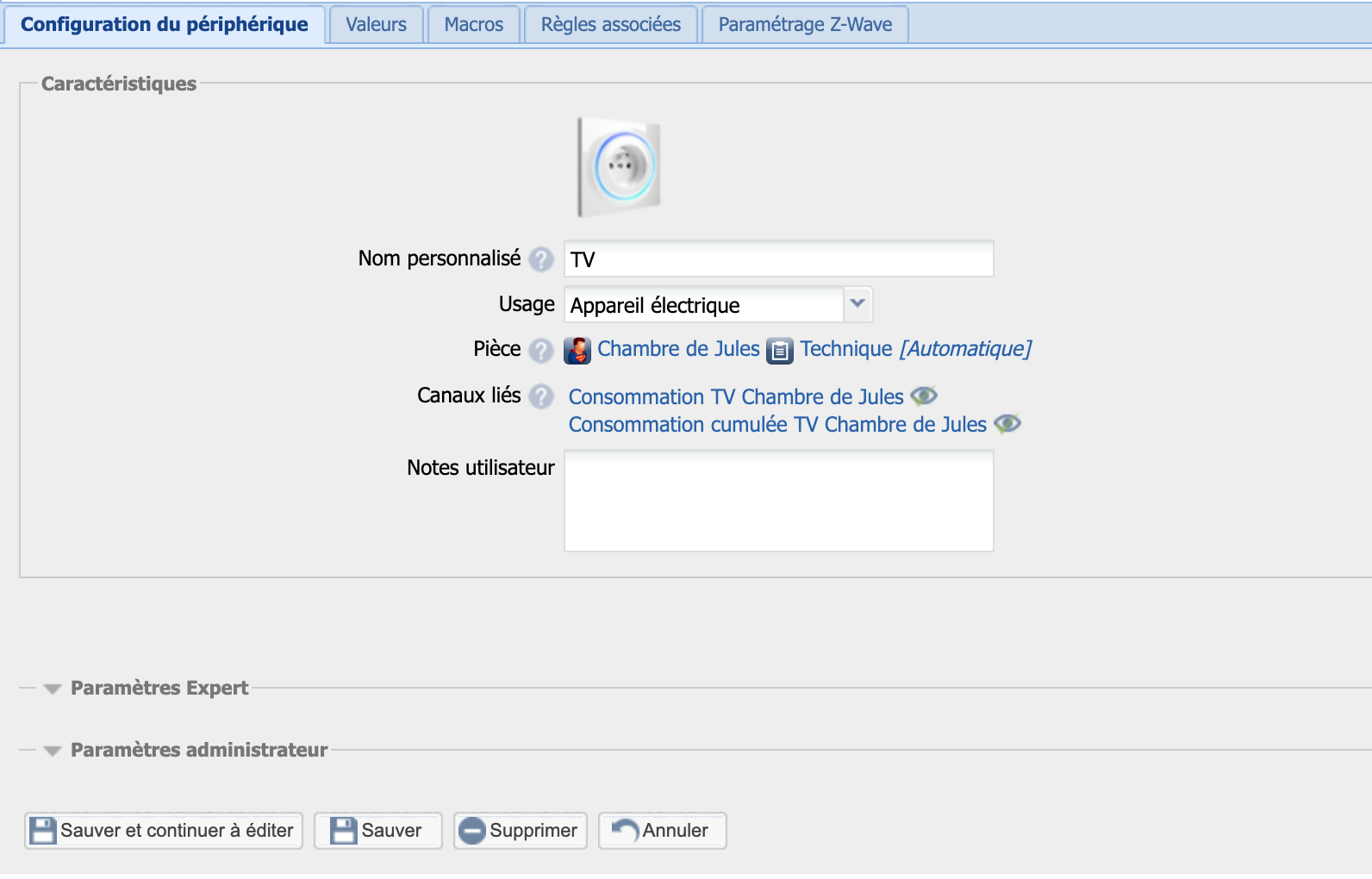
Task: Expand the Paramètres administrateur section
Action: point(53,751)
